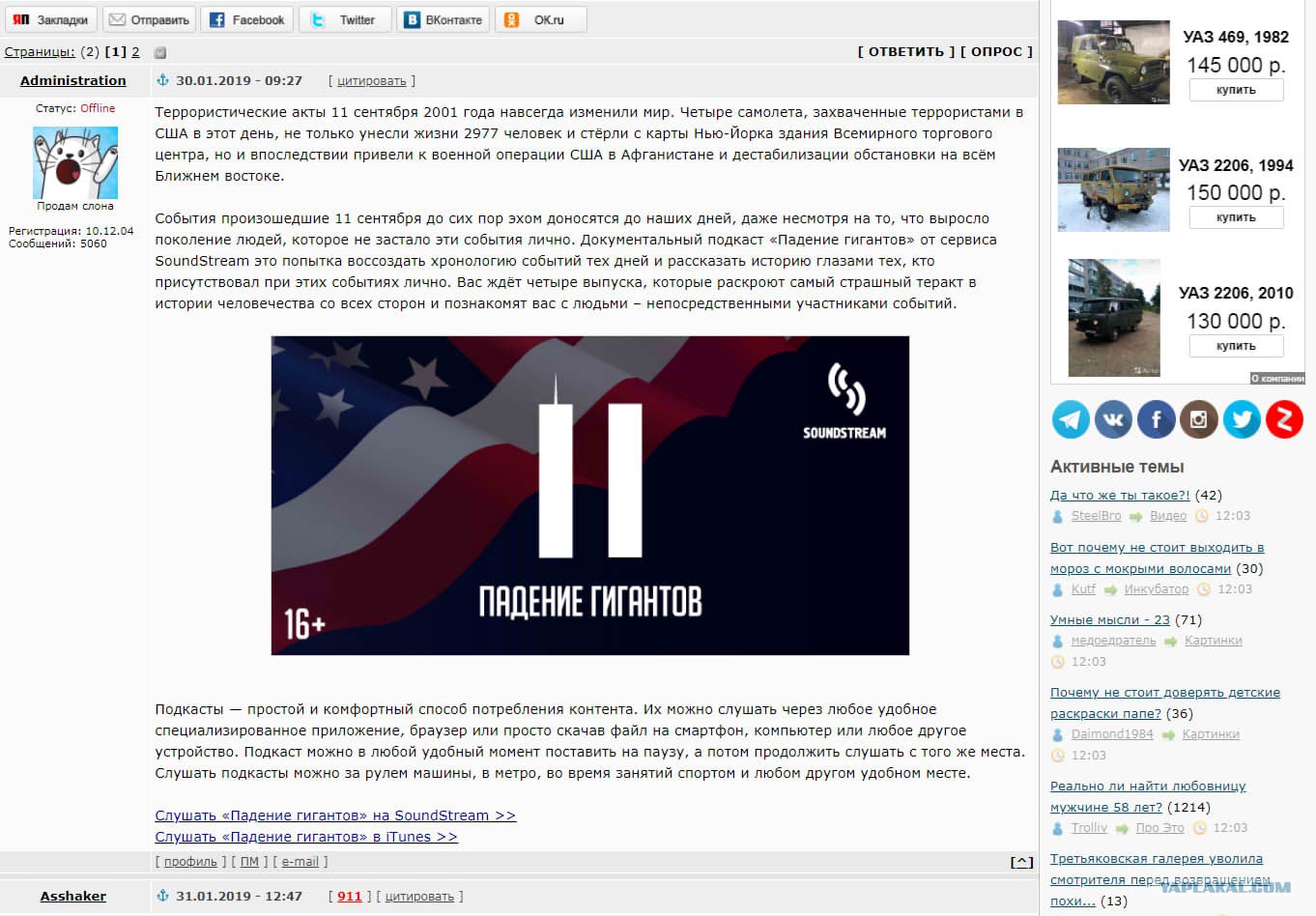The width and height of the screenshot is (1316, 916).
Task: Click the red Offline status text
Action: (98, 108)
